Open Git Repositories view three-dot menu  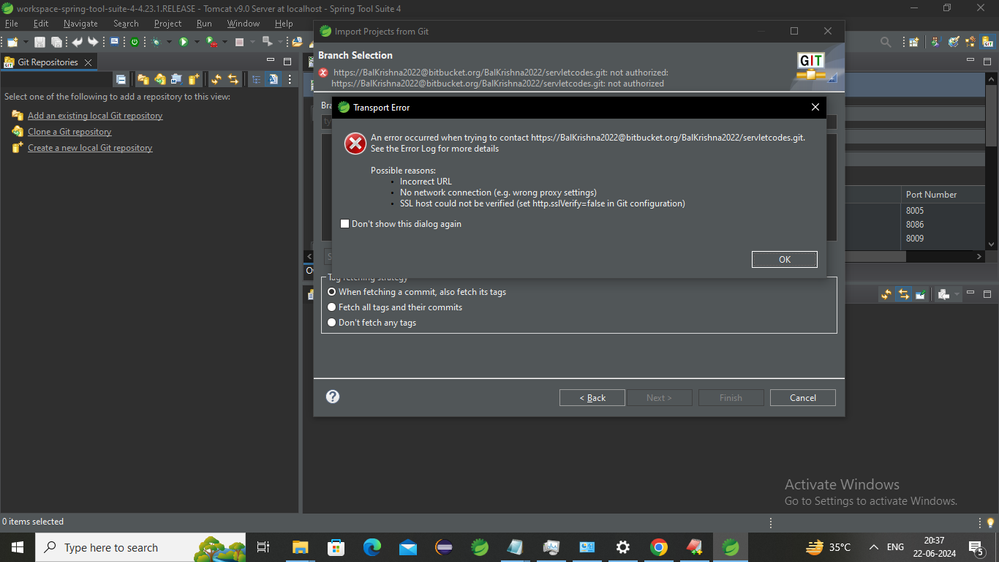click(290, 79)
